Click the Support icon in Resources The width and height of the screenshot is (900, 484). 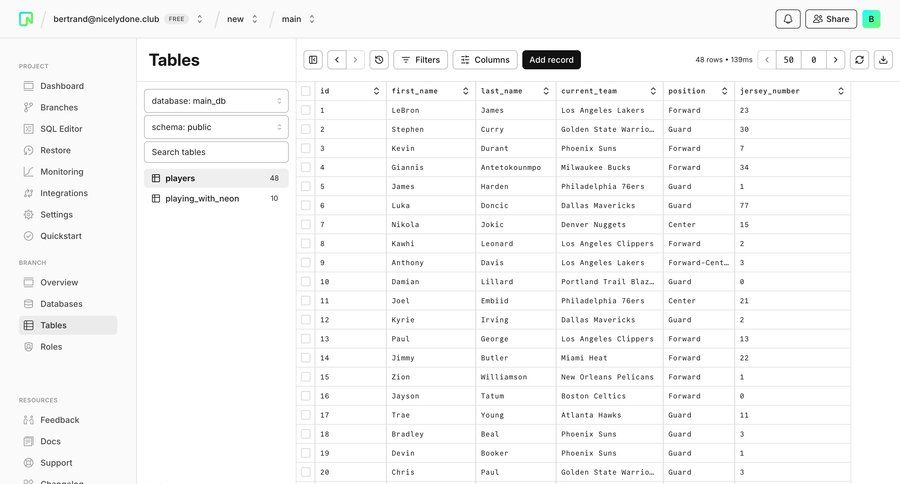click(x=29, y=463)
